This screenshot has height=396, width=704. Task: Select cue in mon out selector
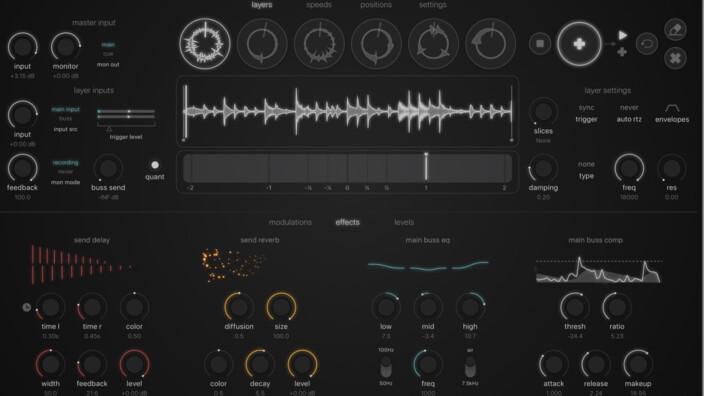[108, 54]
